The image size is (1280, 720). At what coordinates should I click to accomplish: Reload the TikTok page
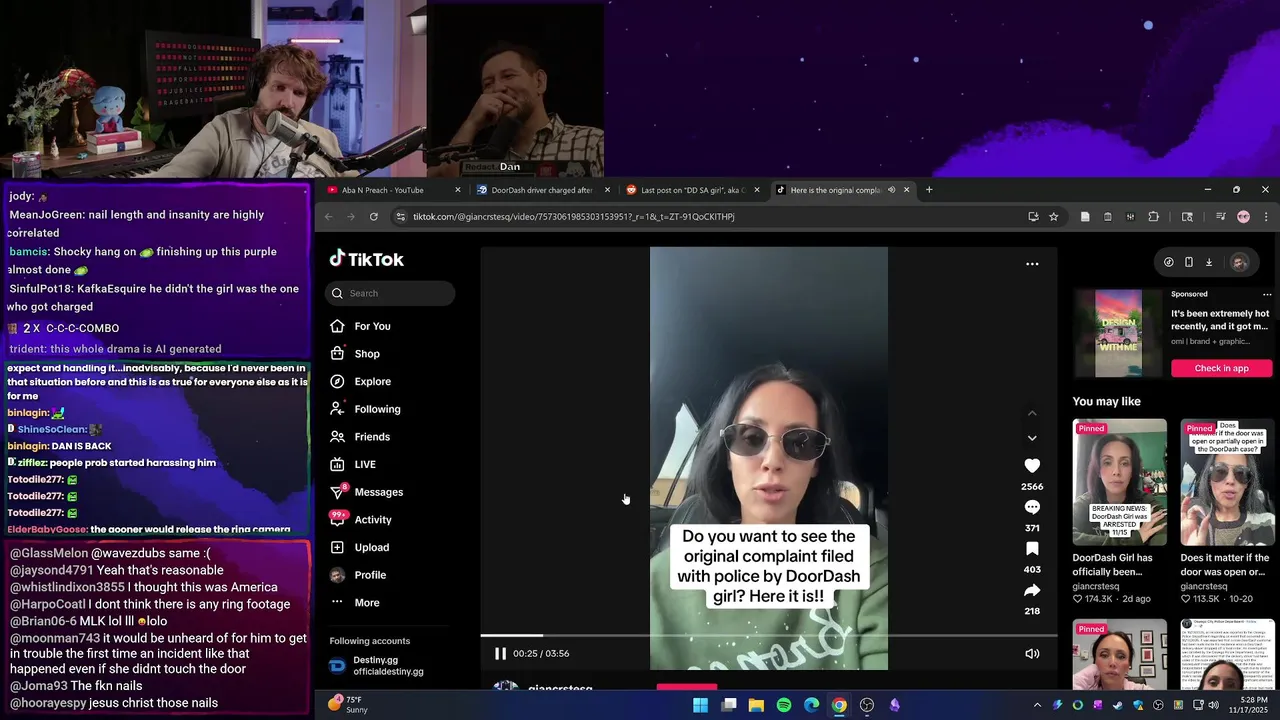pyautogui.click(x=374, y=217)
